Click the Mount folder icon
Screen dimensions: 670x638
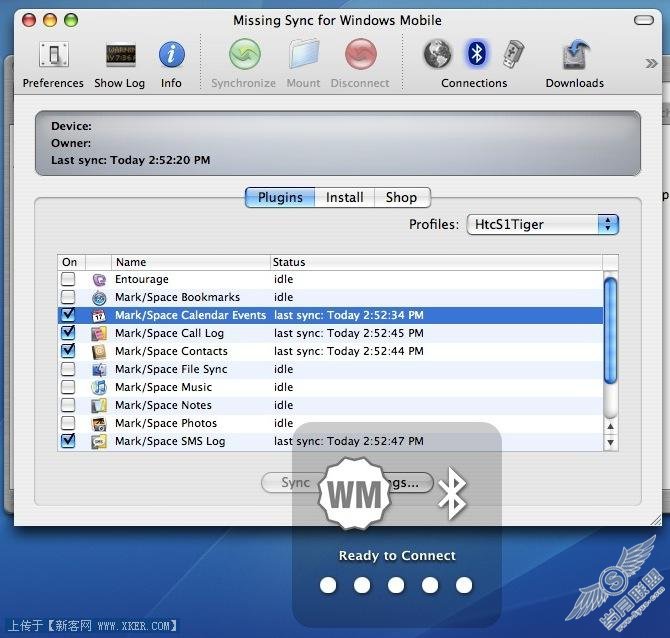click(304, 54)
